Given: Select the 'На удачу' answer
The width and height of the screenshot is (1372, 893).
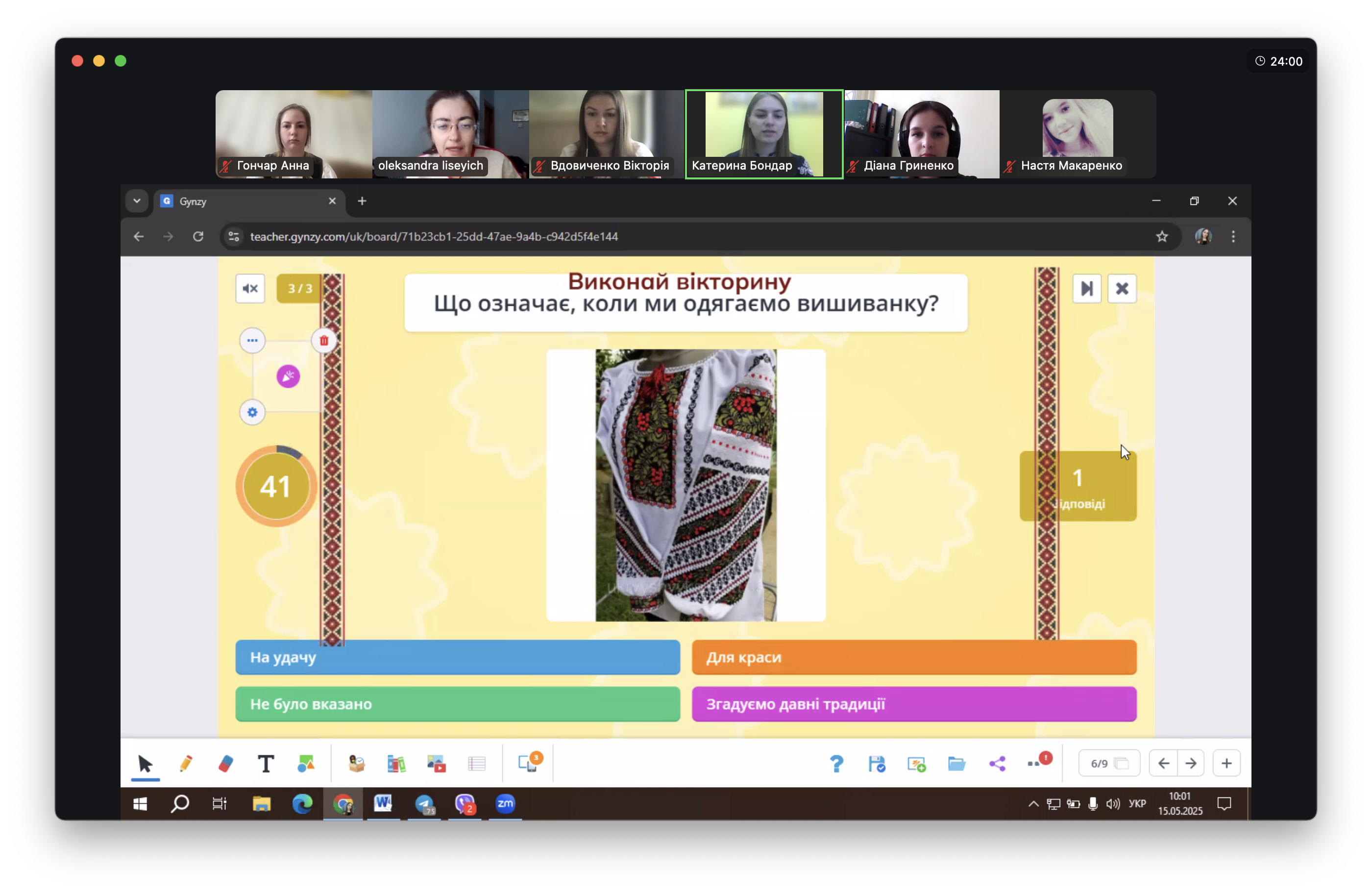Looking at the screenshot, I should click(x=457, y=657).
